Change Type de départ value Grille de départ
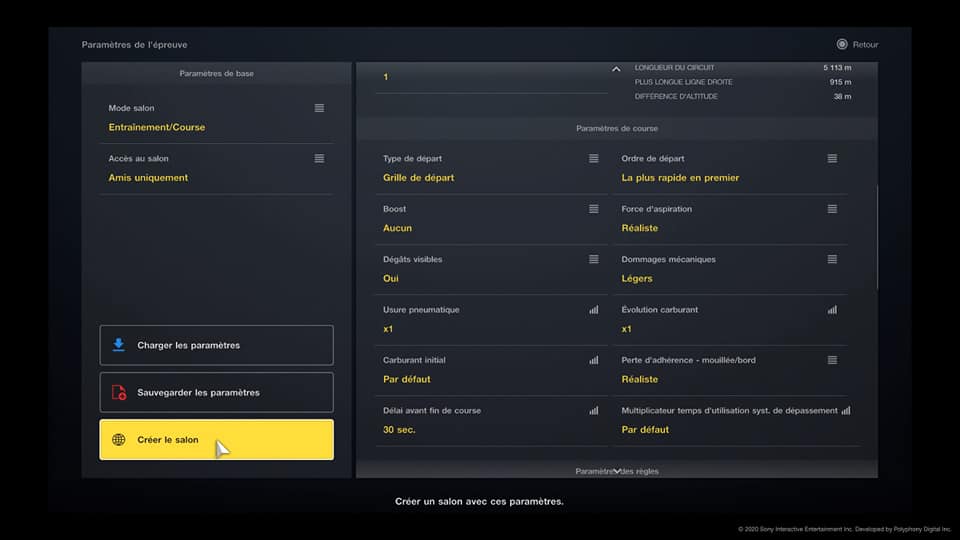The height and width of the screenshot is (540, 960). 418,178
